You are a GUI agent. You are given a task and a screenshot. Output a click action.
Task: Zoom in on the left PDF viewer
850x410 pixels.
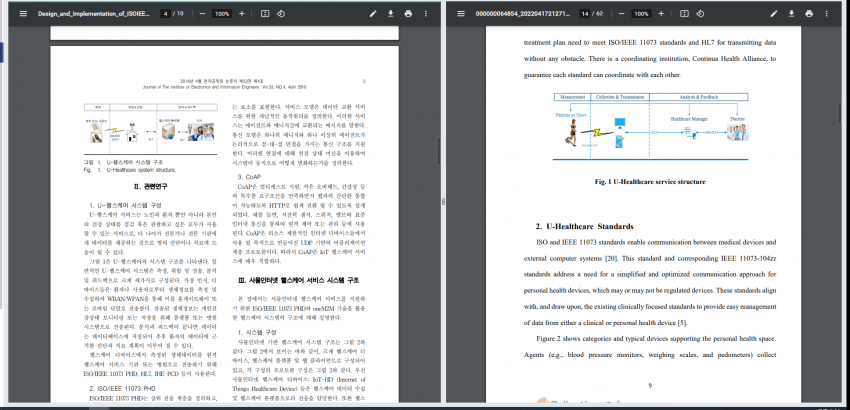tap(242, 14)
